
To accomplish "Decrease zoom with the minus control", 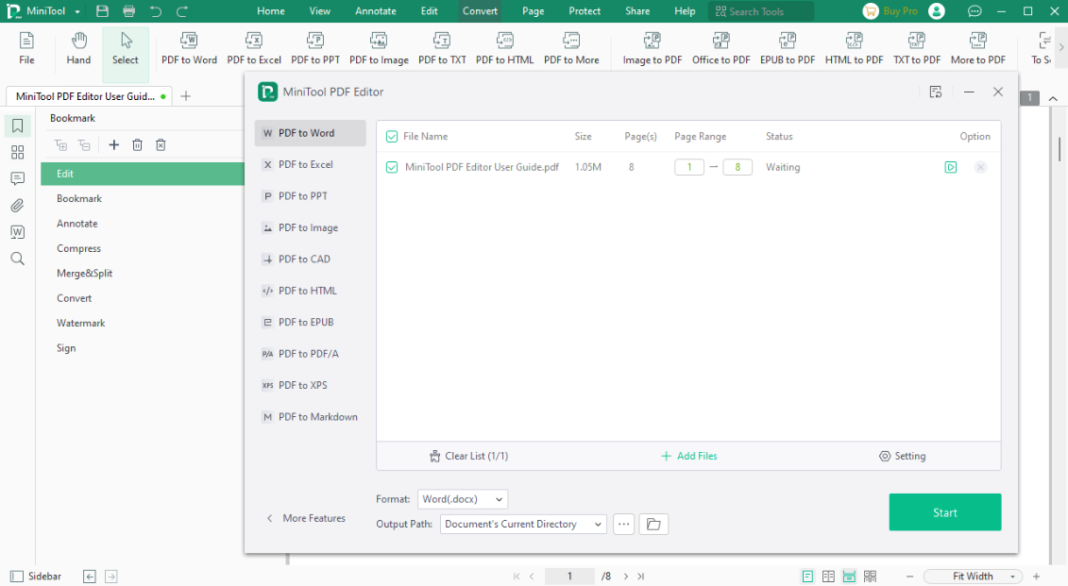I will (x=910, y=576).
